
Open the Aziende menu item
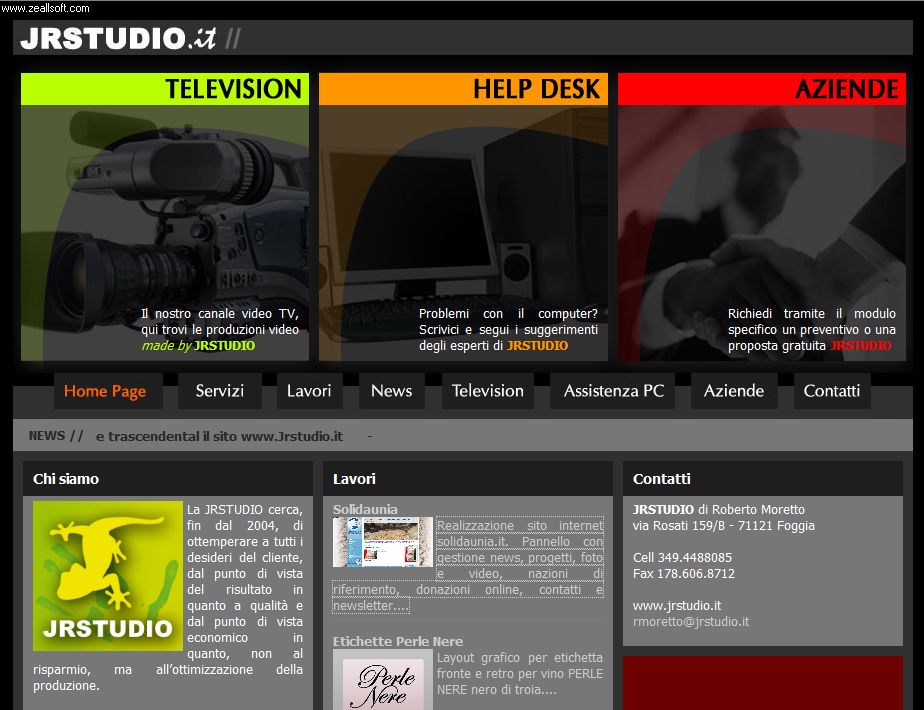734,391
